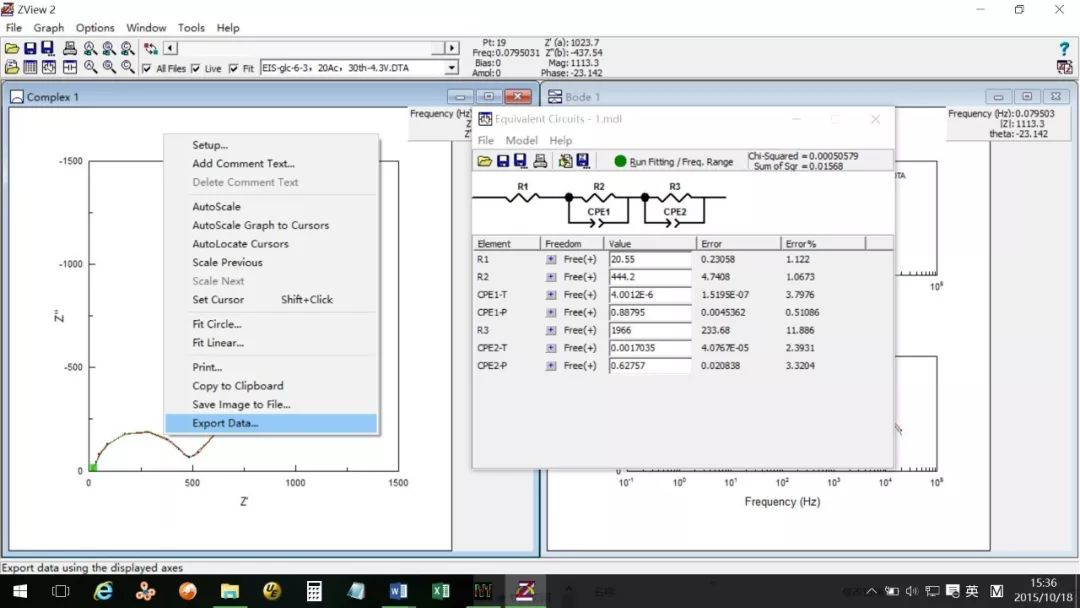Click first blue save disk in main toolbar
This screenshot has width=1080, height=608.
point(30,48)
